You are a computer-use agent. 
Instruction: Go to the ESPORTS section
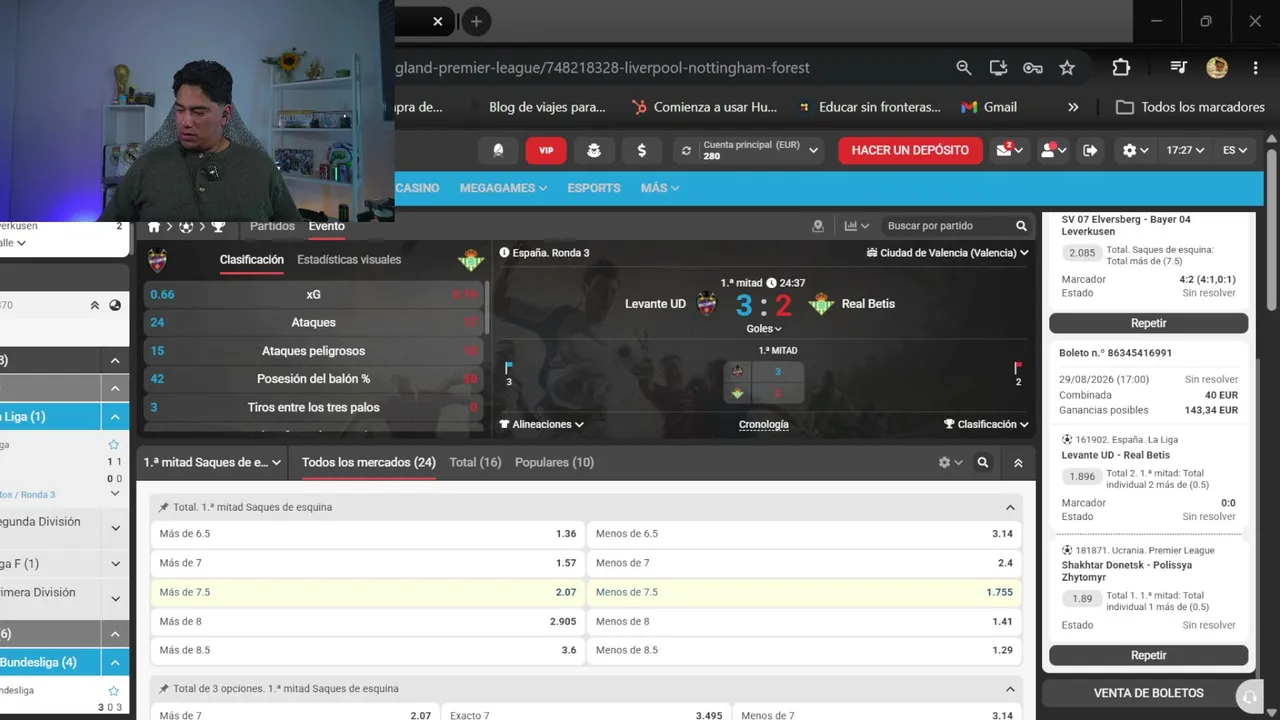point(594,188)
